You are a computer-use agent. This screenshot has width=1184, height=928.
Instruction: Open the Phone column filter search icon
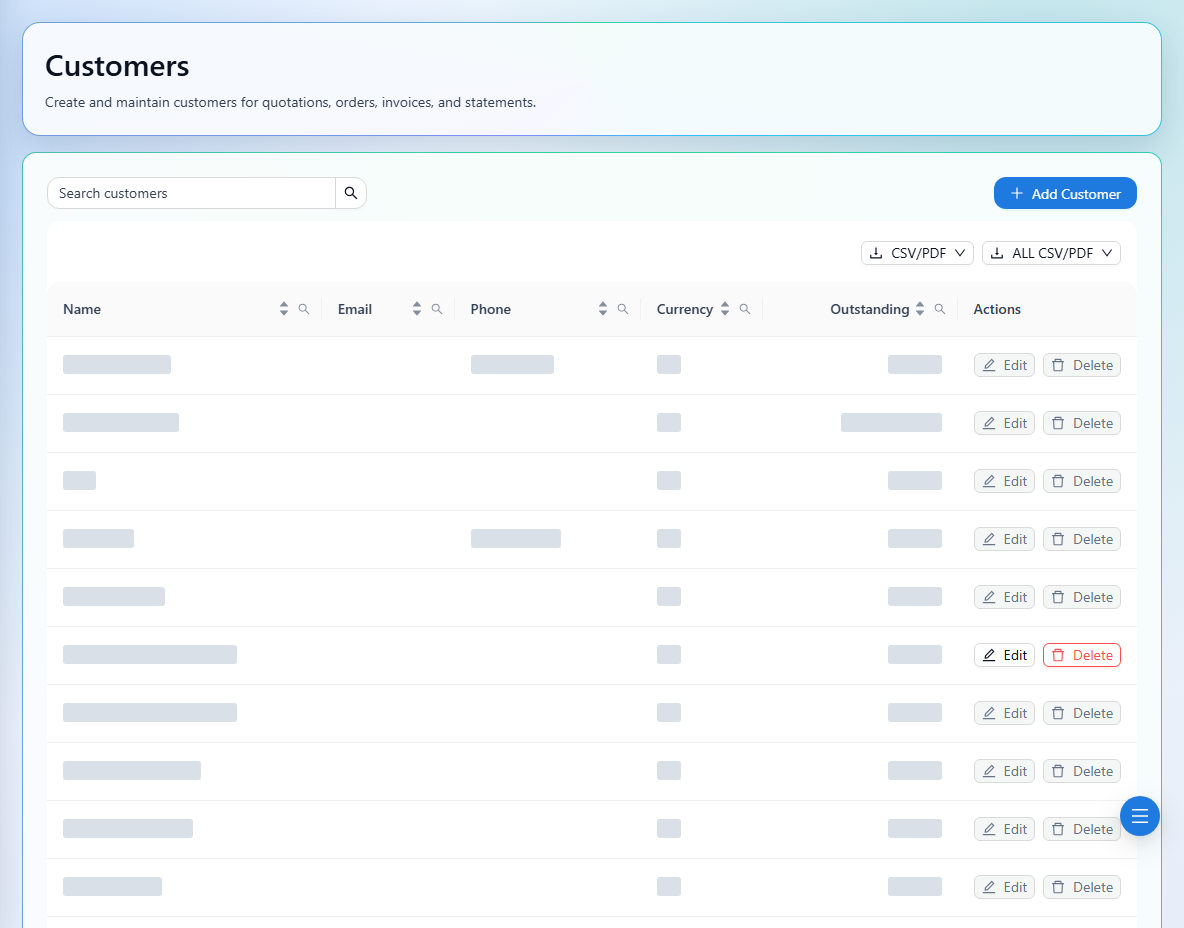623,309
